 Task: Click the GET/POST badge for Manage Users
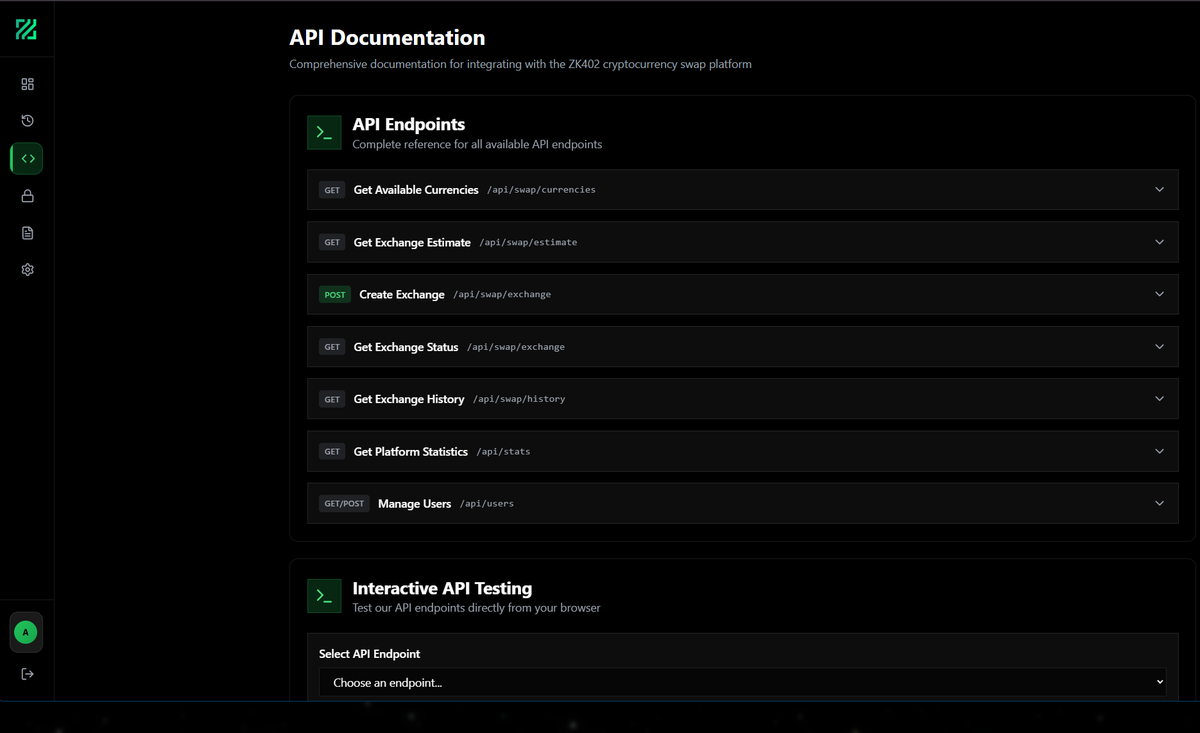(x=344, y=503)
